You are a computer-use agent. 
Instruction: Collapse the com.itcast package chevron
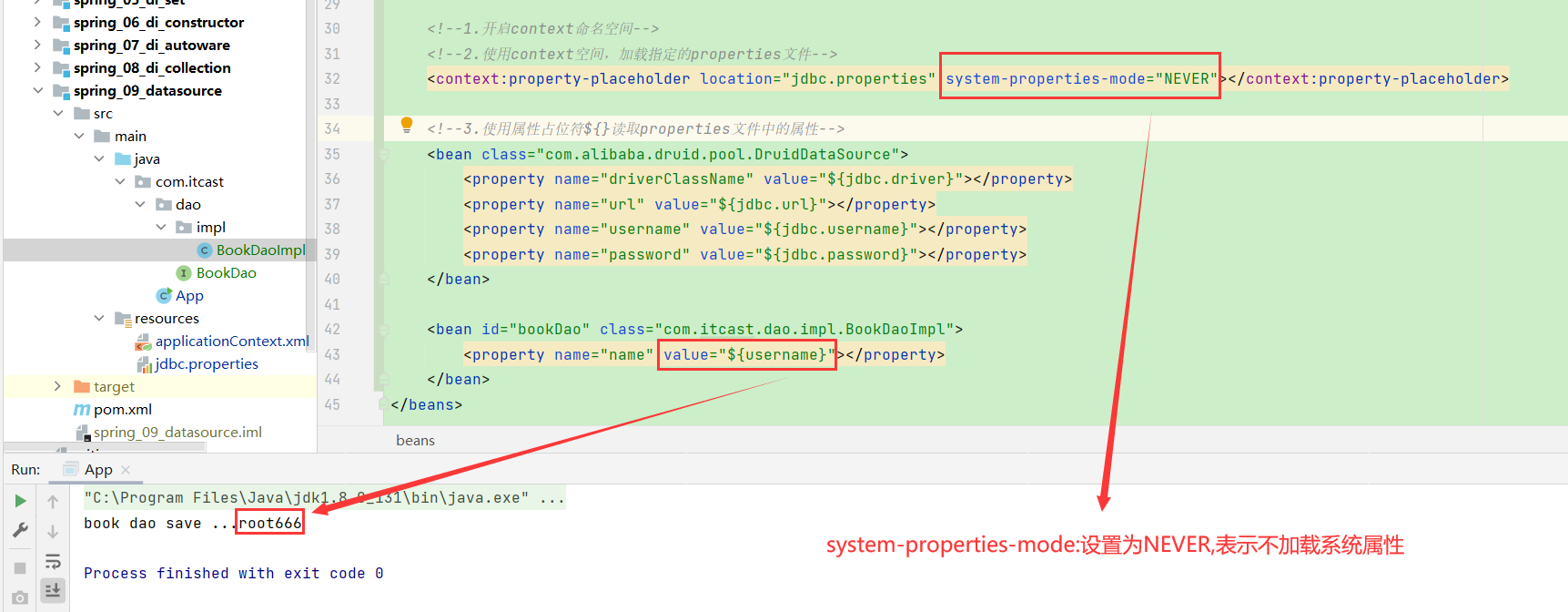[x=120, y=181]
